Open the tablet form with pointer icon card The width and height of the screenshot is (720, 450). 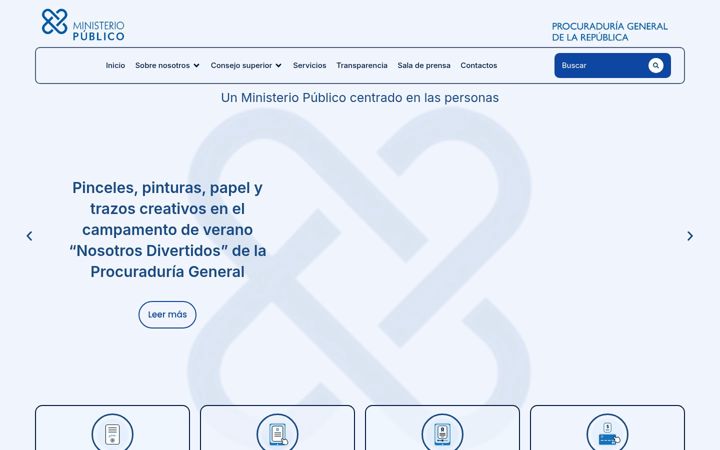pyautogui.click(x=277, y=432)
